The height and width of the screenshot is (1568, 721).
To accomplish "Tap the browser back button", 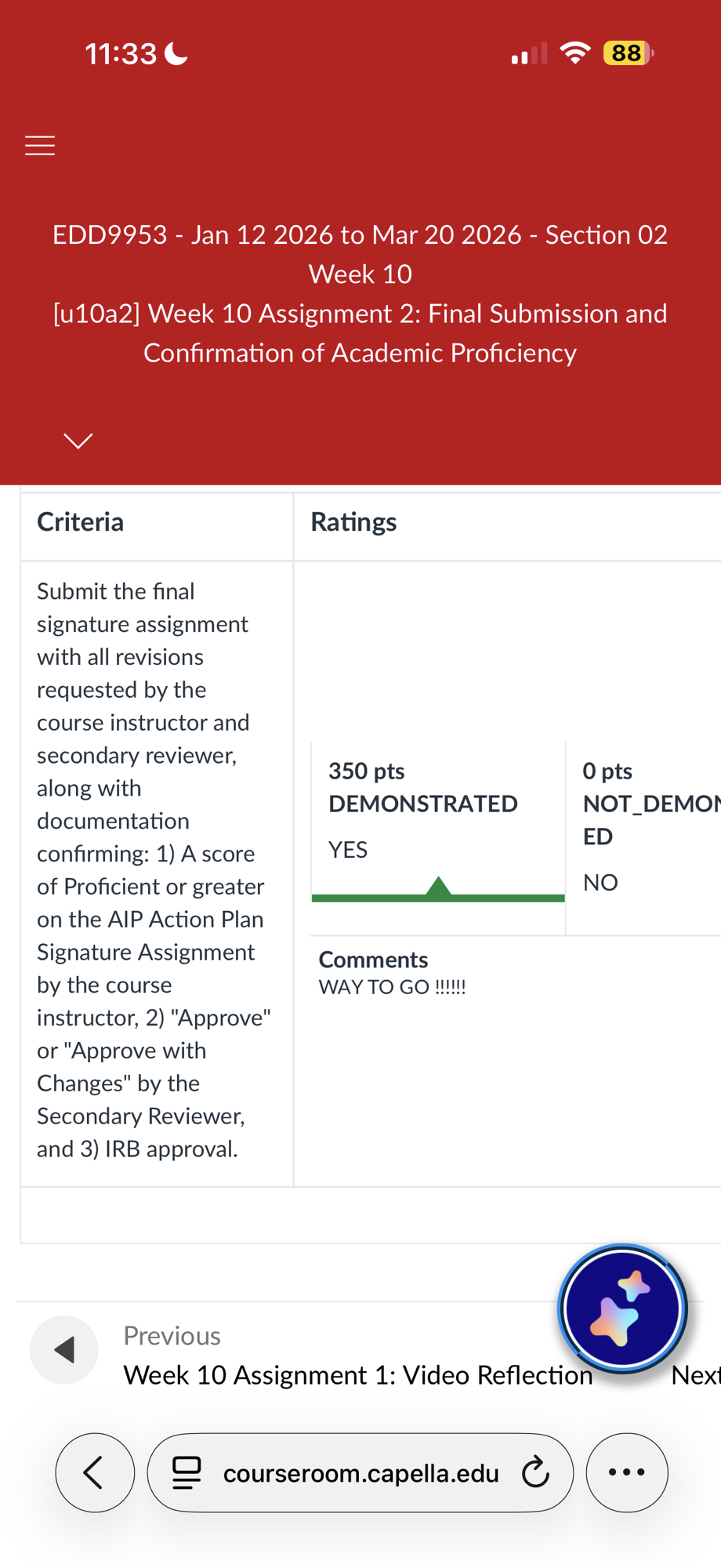I will pyautogui.click(x=95, y=1472).
